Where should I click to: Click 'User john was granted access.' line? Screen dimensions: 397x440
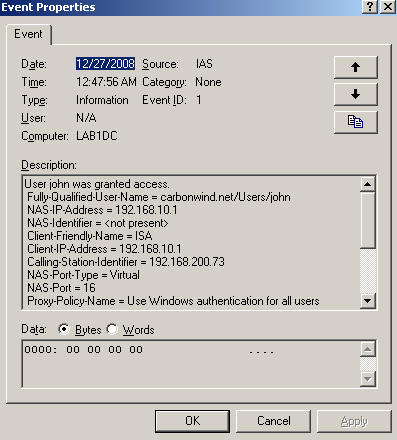click(x=97, y=184)
